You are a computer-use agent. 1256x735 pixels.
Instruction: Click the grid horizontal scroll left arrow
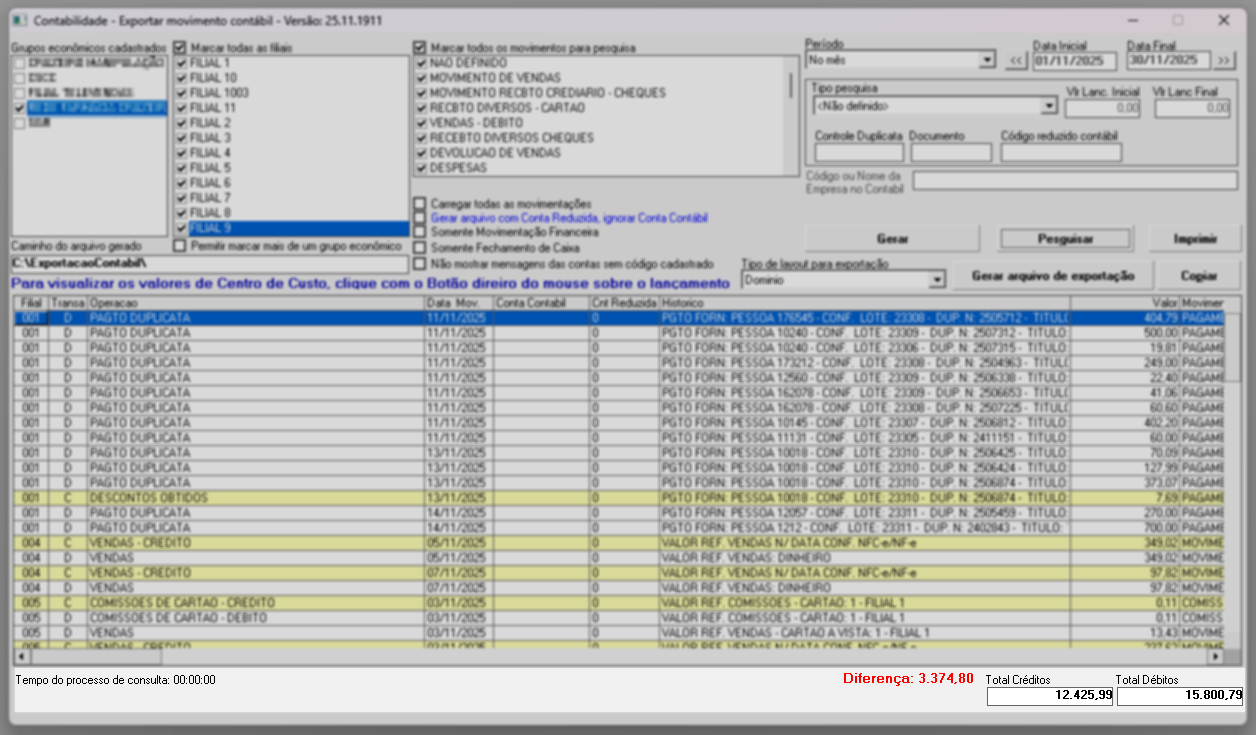coord(21,657)
